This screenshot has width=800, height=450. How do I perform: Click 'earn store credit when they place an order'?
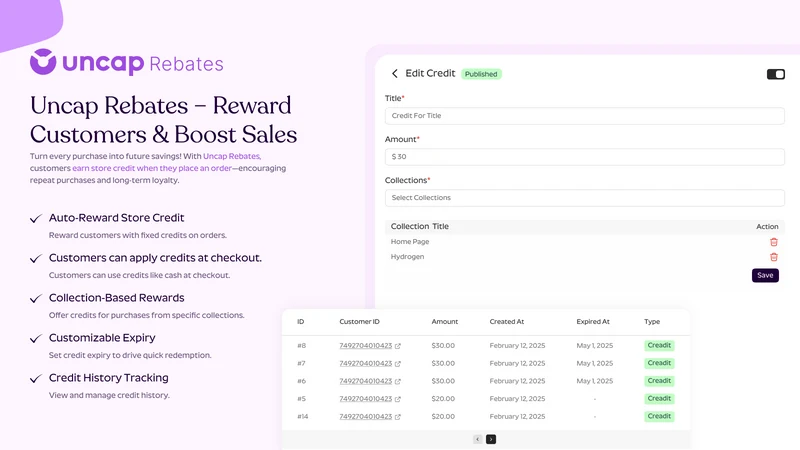pyautogui.click(x=152, y=168)
